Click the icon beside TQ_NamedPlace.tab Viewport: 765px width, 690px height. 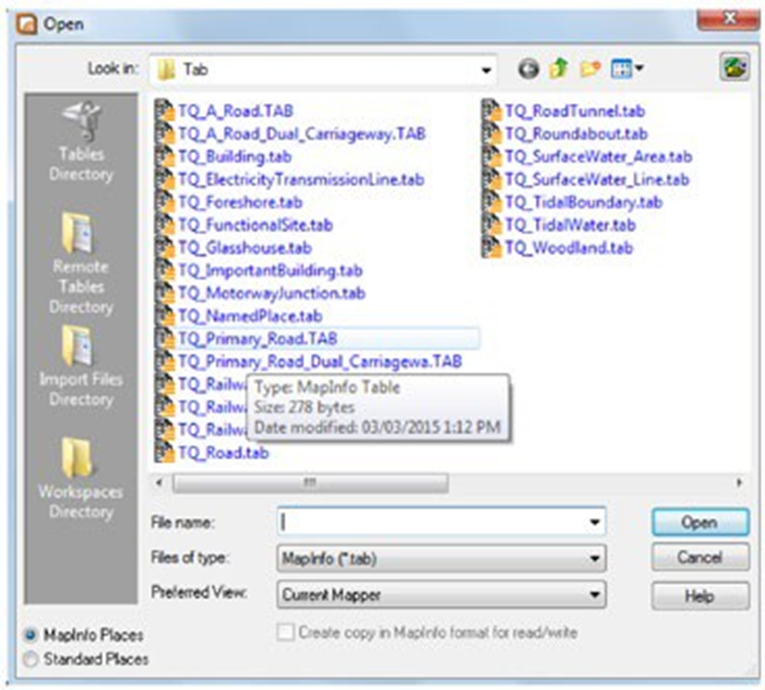(164, 316)
